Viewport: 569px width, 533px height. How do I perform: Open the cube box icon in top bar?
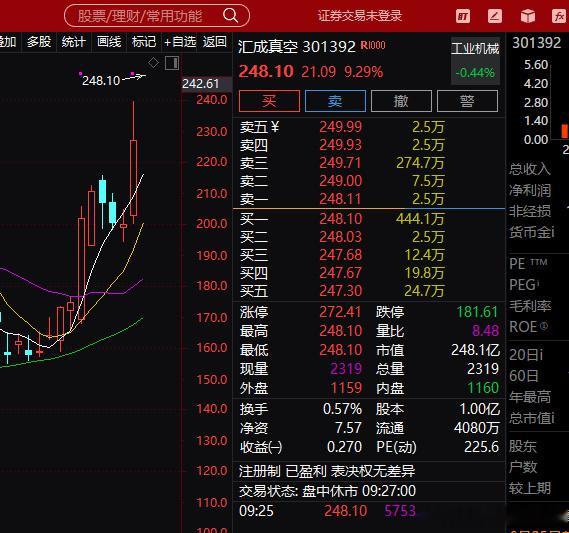528,16
